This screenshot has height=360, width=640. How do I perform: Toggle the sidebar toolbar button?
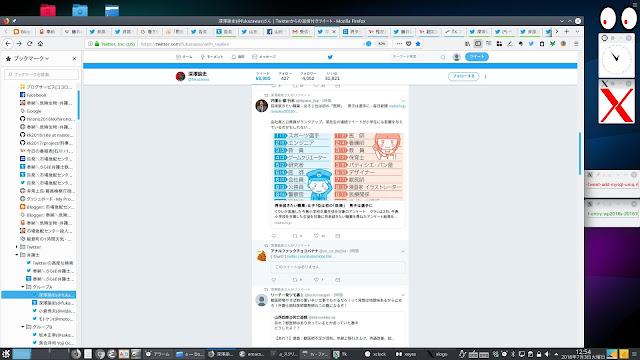(x=478, y=44)
